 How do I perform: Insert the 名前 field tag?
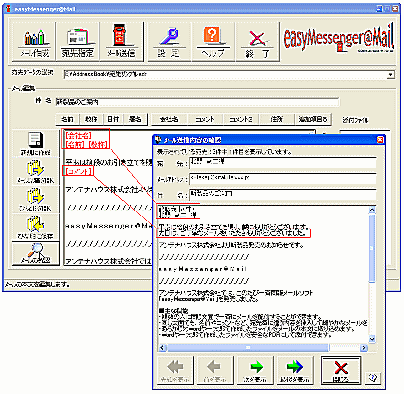coord(67,119)
